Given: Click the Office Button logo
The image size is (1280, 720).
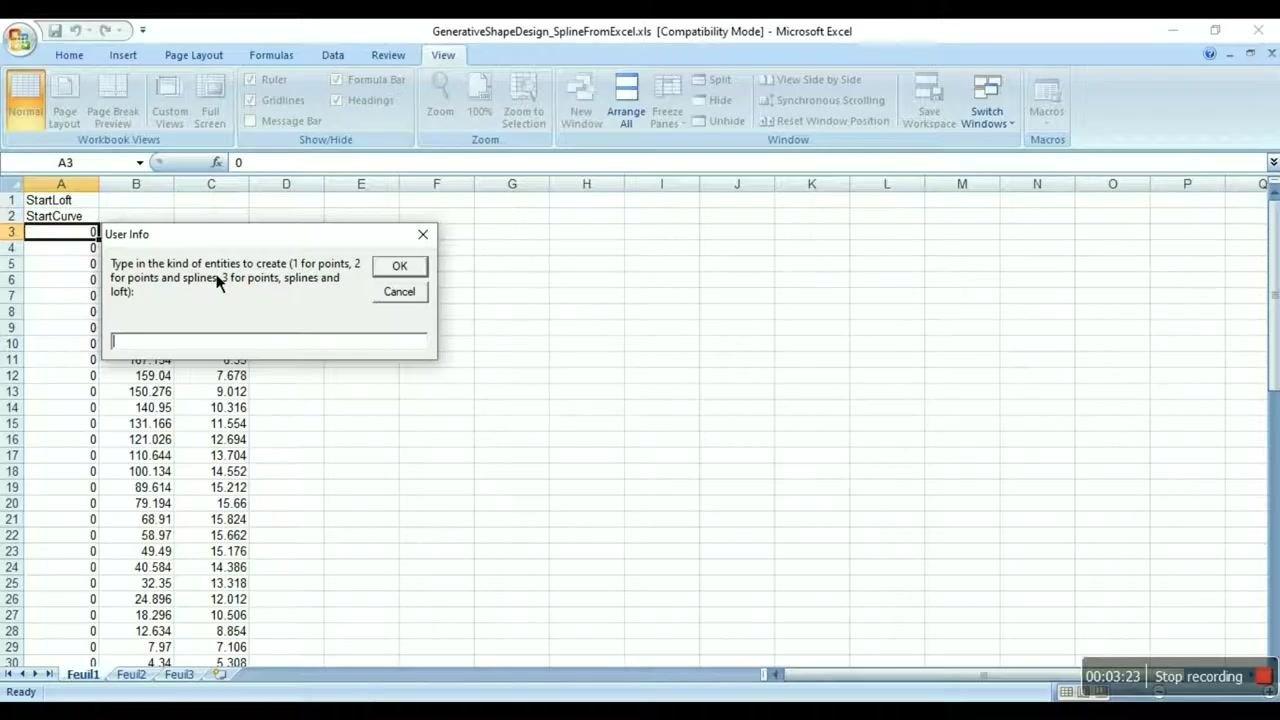Looking at the screenshot, I should tap(19, 39).
